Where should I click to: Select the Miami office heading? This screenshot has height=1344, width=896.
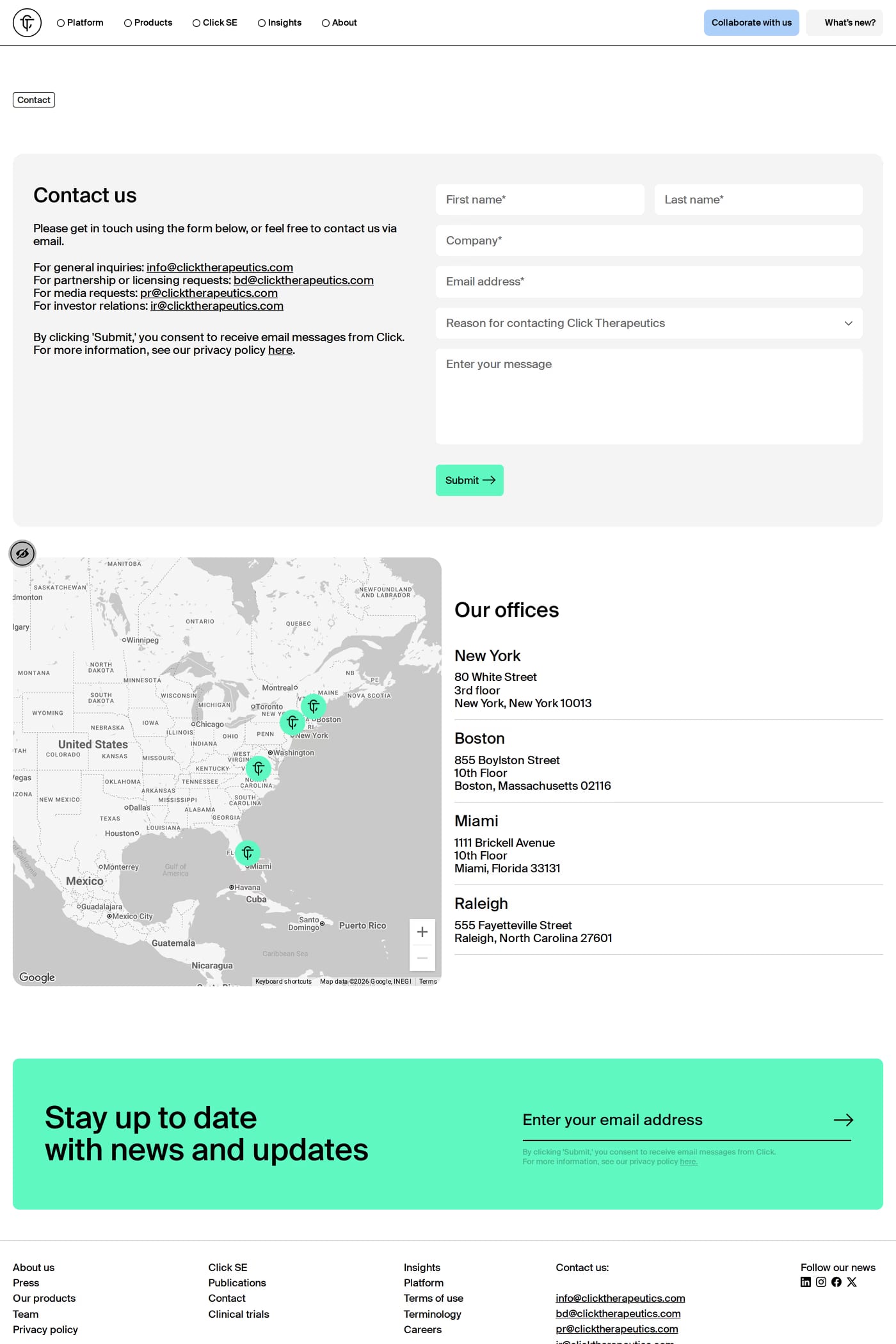click(x=476, y=821)
